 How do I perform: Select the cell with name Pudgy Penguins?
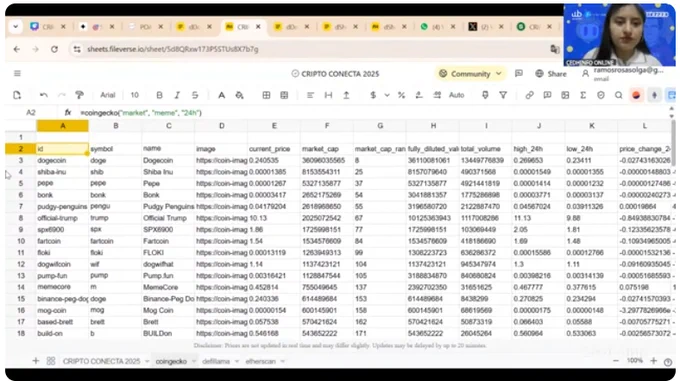168,206
